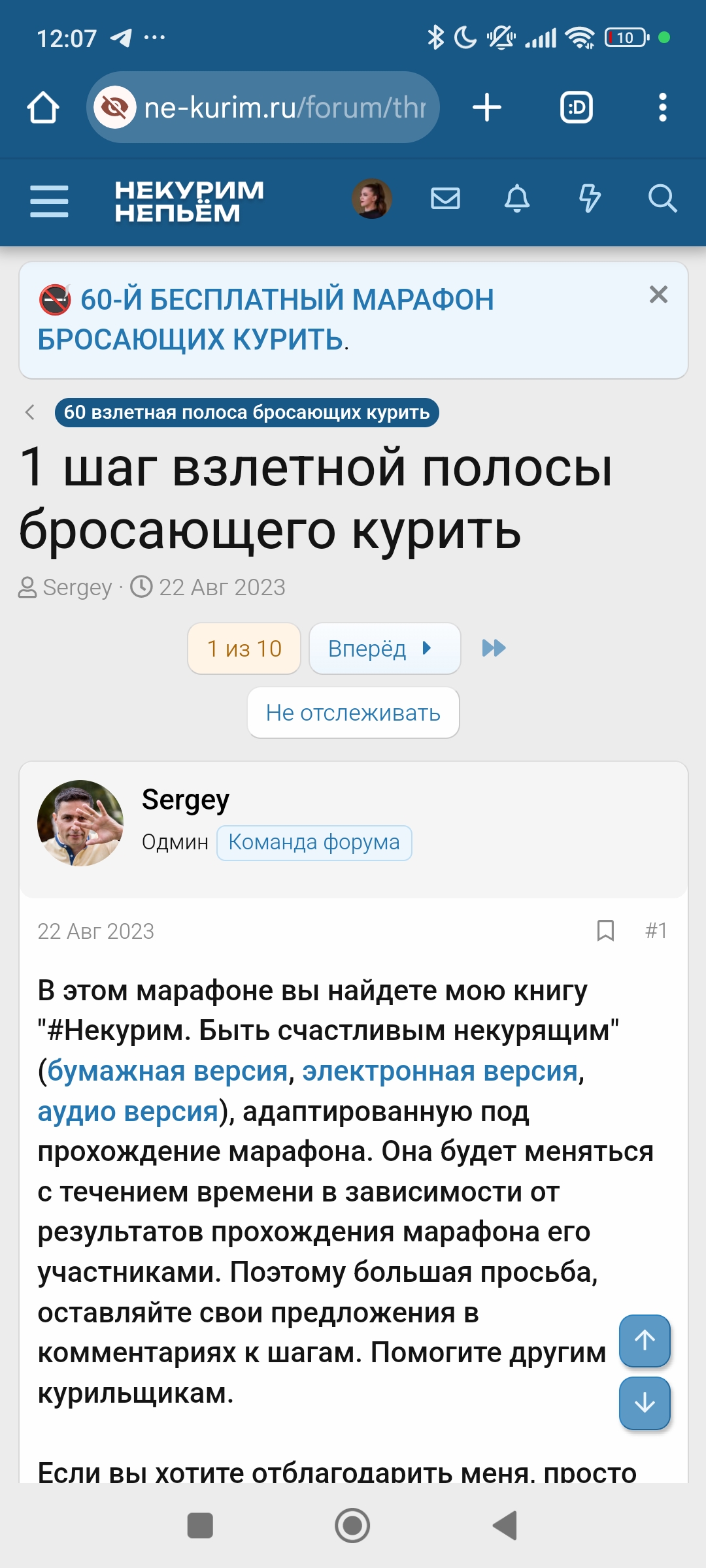Open browser tab switcher icon
This screenshot has width=706, height=1568.
[x=577, y=108]
